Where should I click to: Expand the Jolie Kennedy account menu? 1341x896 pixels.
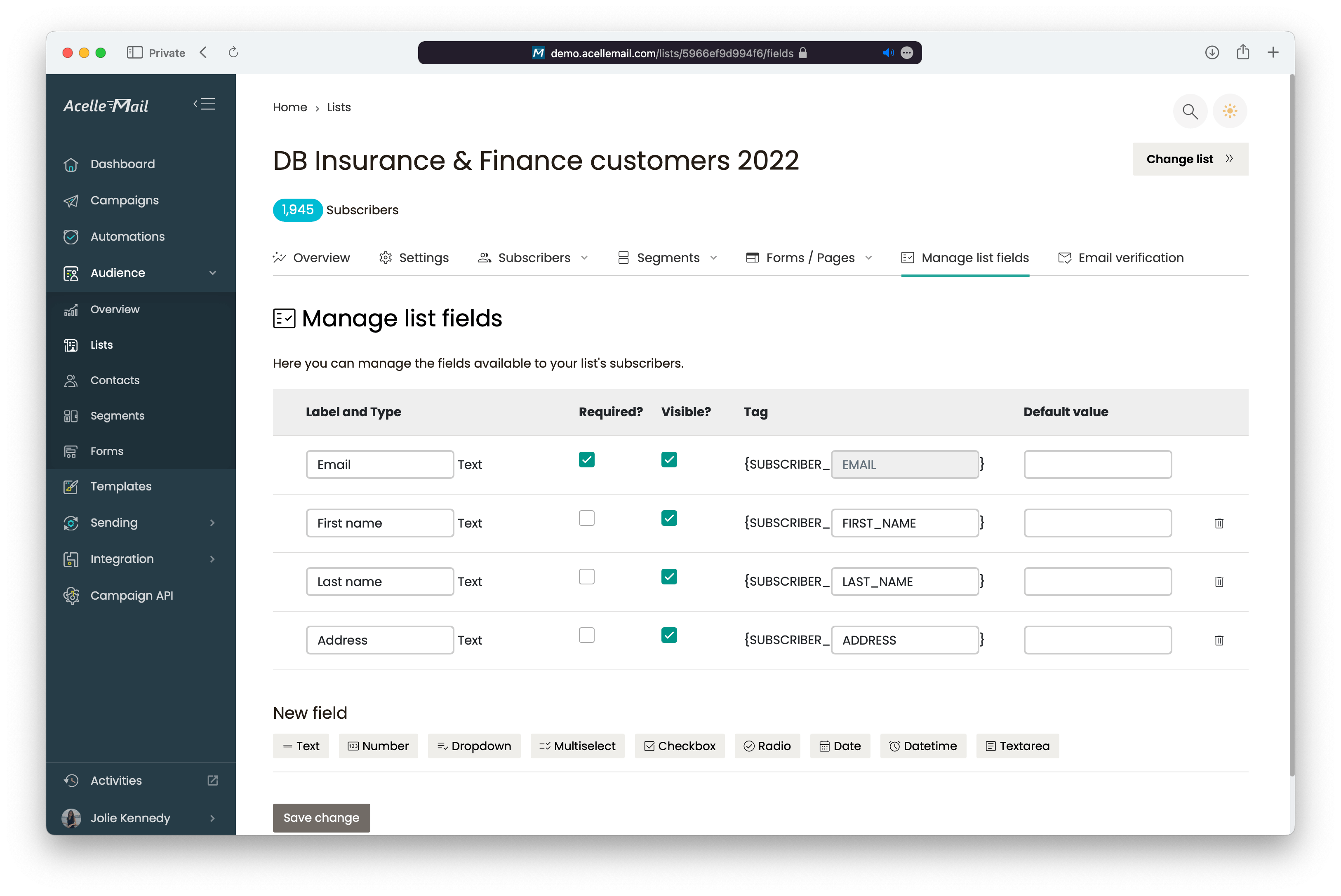coord(213,818)
